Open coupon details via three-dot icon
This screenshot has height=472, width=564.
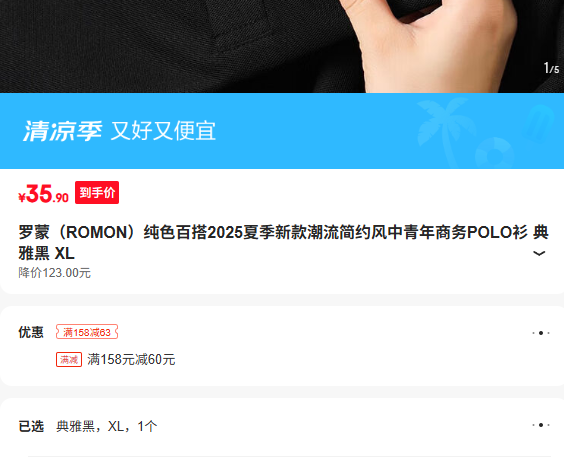click(541, 333)
